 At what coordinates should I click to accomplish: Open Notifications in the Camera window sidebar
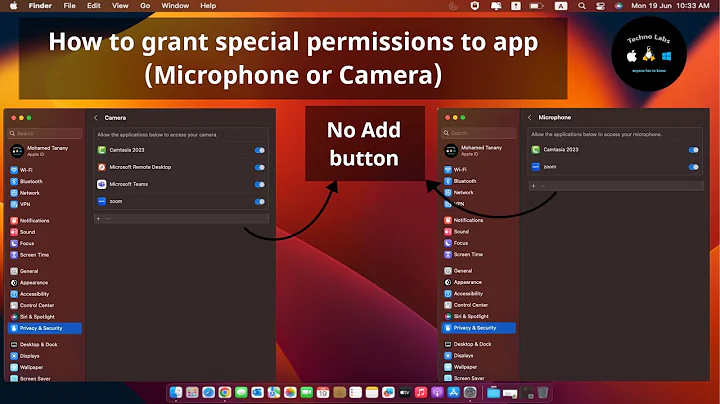click(30, 220)
